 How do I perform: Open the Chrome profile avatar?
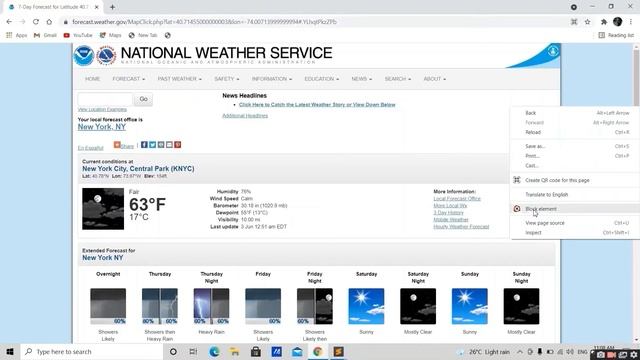[618, 22]
